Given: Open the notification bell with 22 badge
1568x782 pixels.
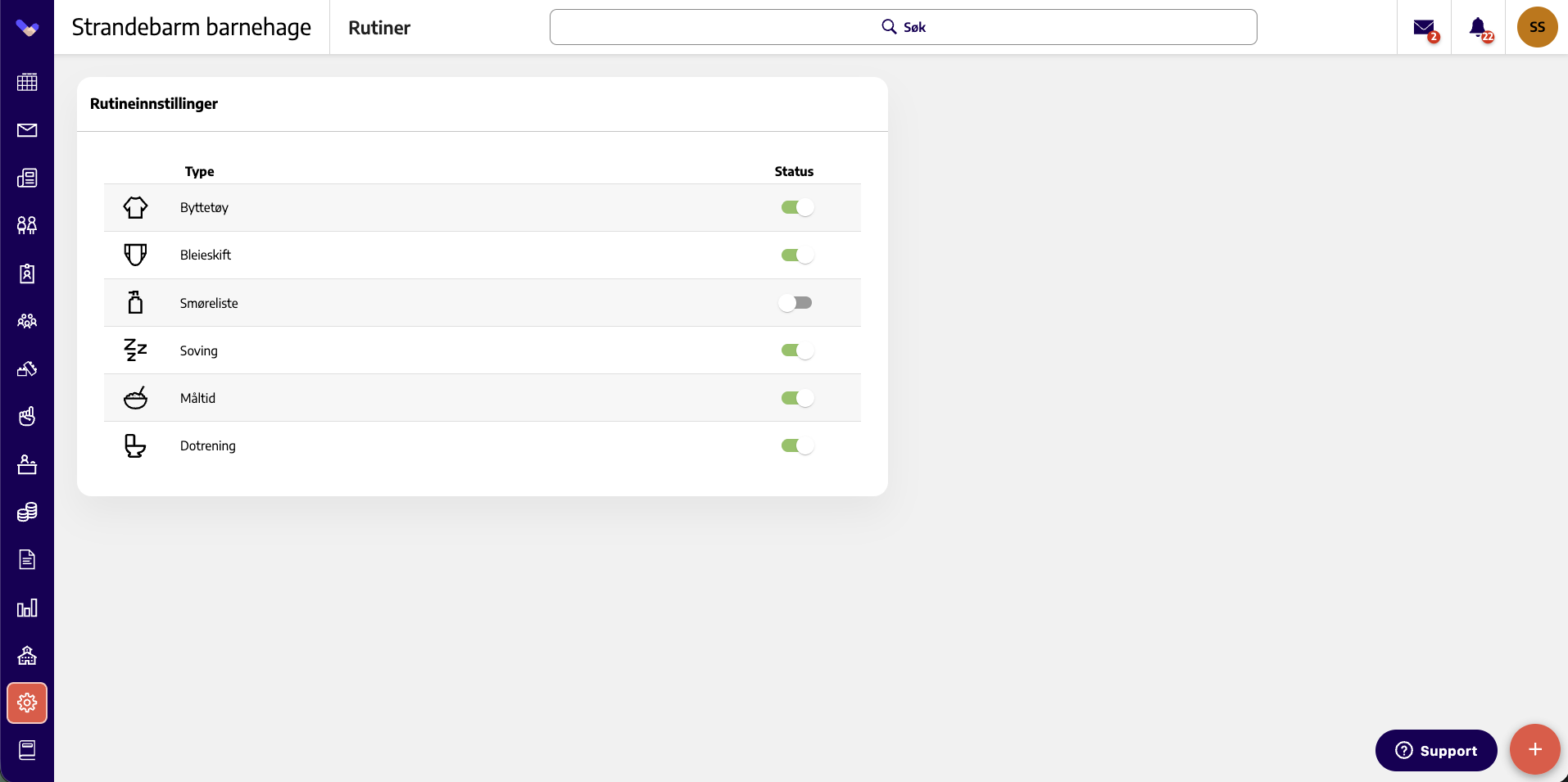Looking at the screenshot, I should click(x=1480, y=28).
